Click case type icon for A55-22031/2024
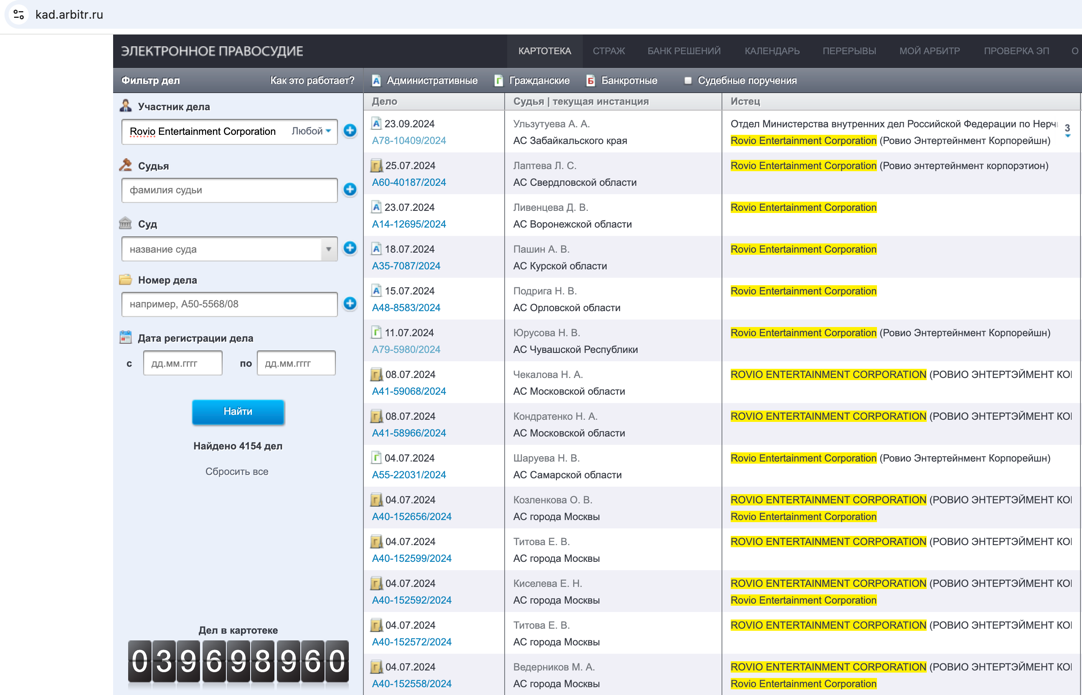This screenshot has width=1082, height=695. pyautogui.click(x=376, y=458)
